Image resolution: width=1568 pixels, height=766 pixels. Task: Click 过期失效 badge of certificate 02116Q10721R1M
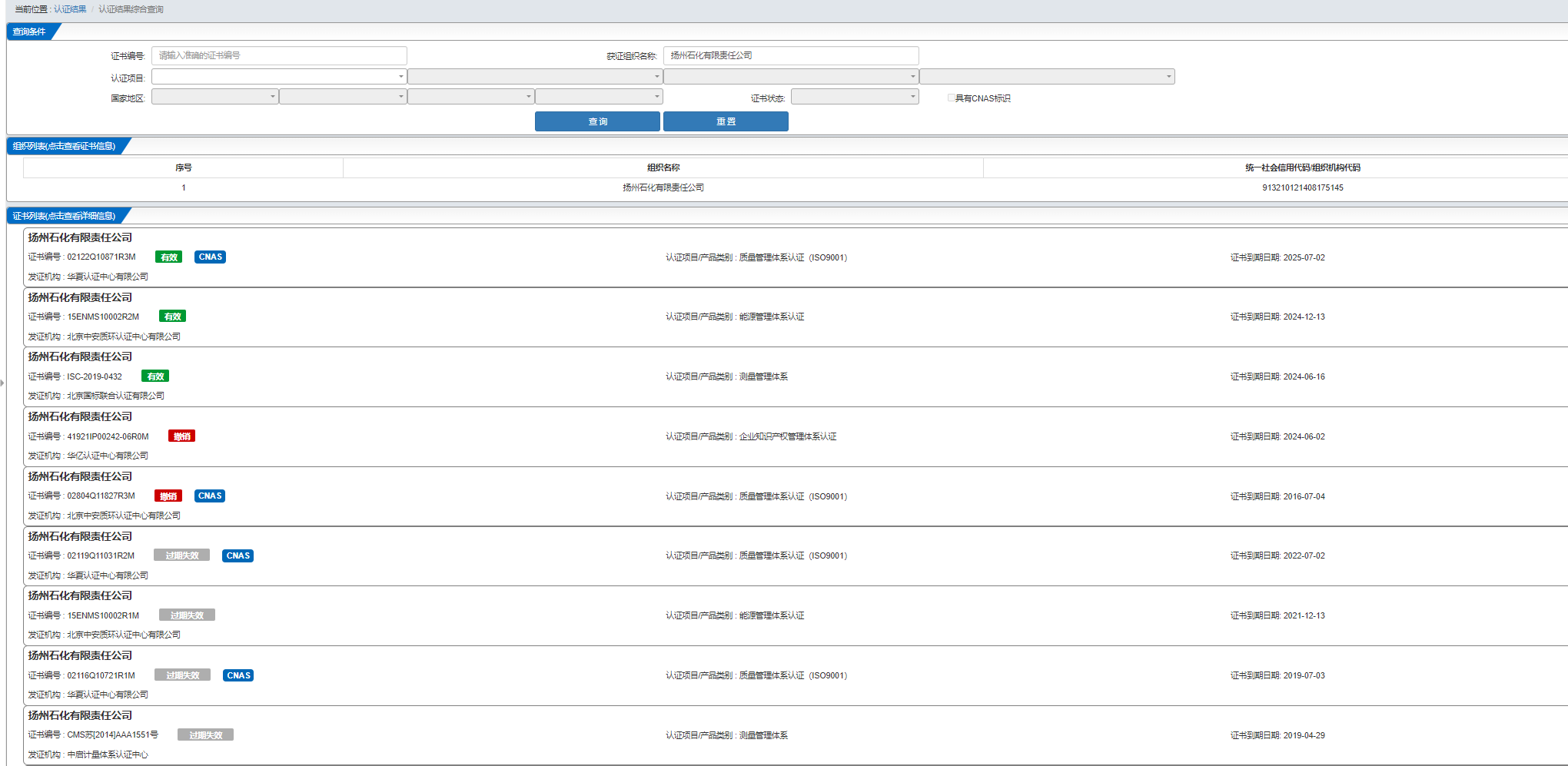[x=182, y=675]
